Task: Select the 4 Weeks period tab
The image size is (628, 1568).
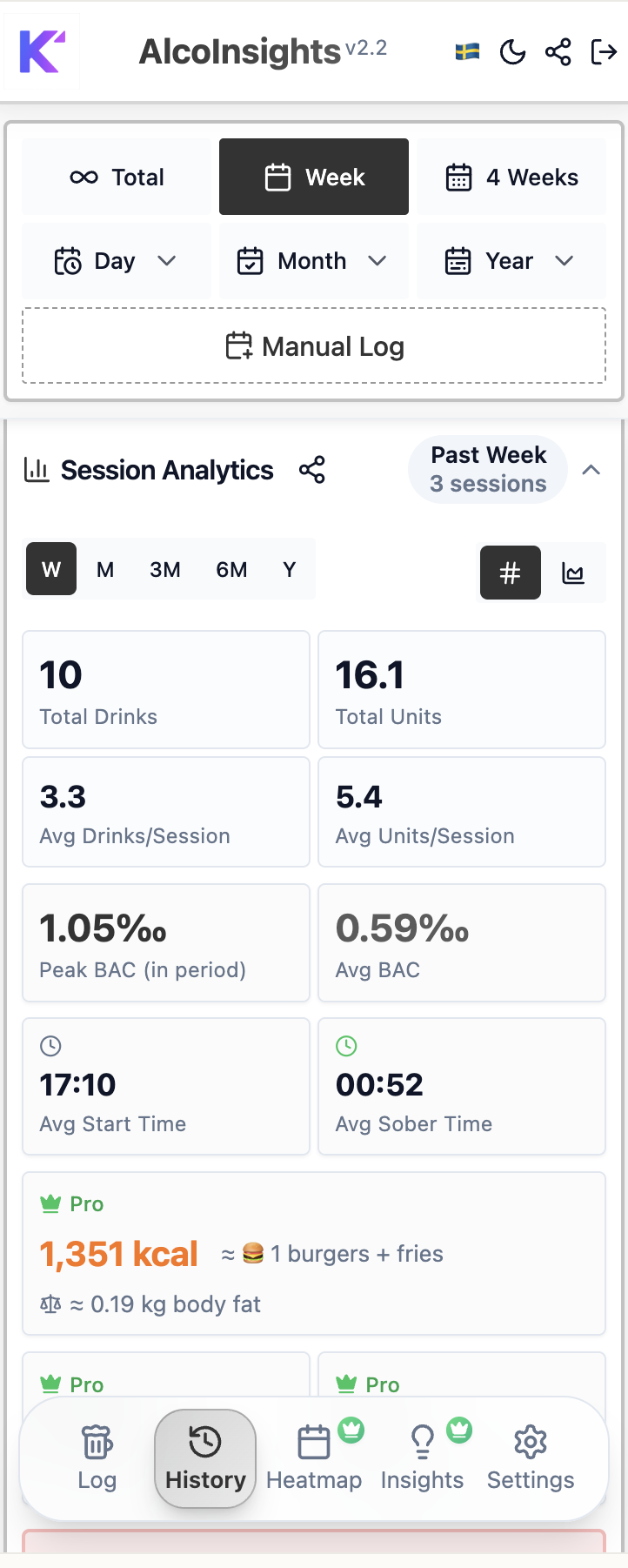Action: pyautogui.click(x=511, y=177)
